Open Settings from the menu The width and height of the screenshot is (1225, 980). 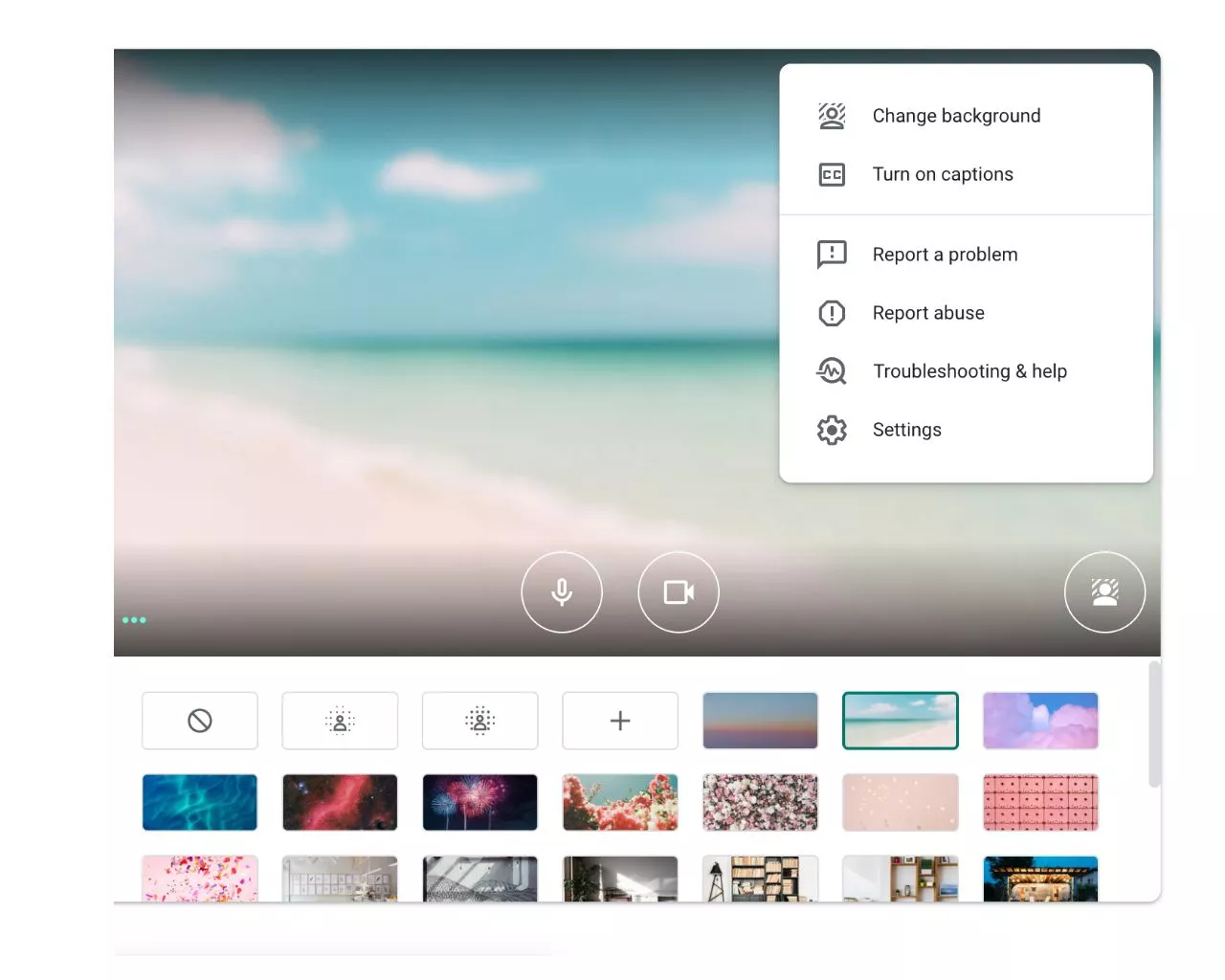[x=906, y=430]
